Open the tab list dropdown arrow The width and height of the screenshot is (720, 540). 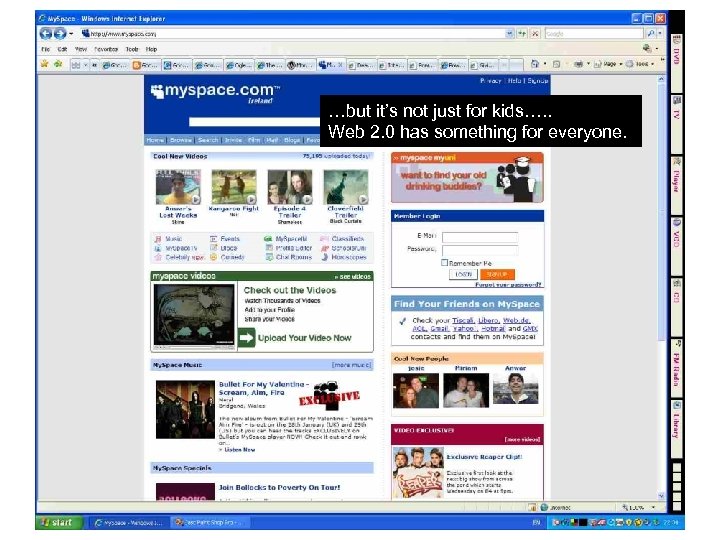pyautogui.click(x=85, y=65)
